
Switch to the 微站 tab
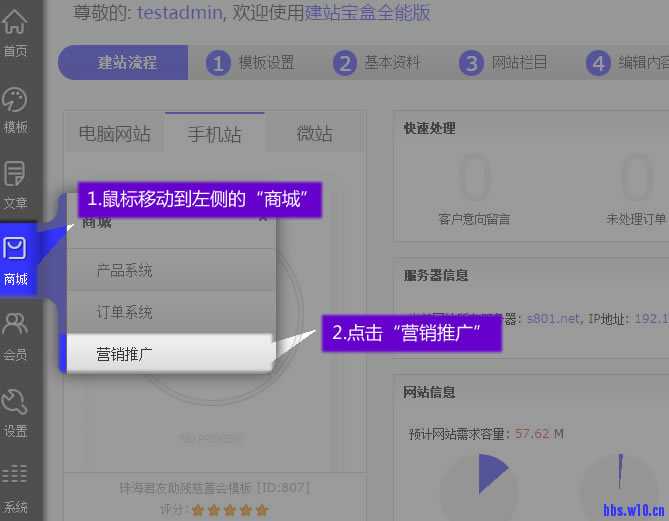click(x=314, y=134)
